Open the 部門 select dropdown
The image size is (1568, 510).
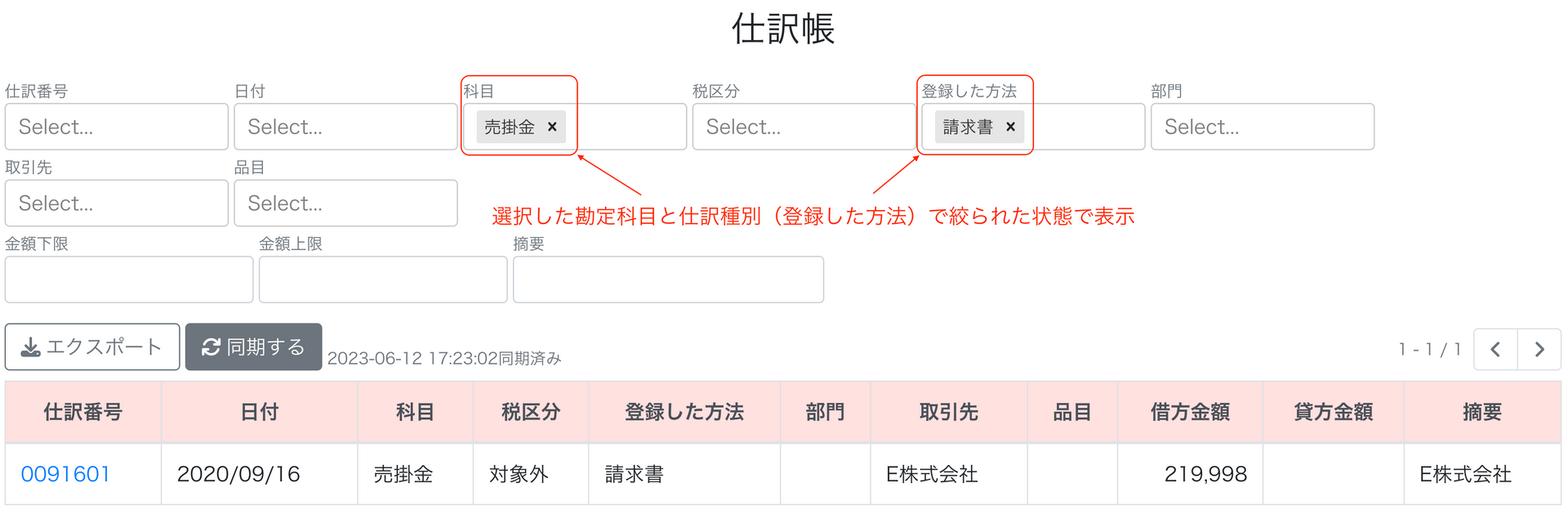(x=1263, y=127)
